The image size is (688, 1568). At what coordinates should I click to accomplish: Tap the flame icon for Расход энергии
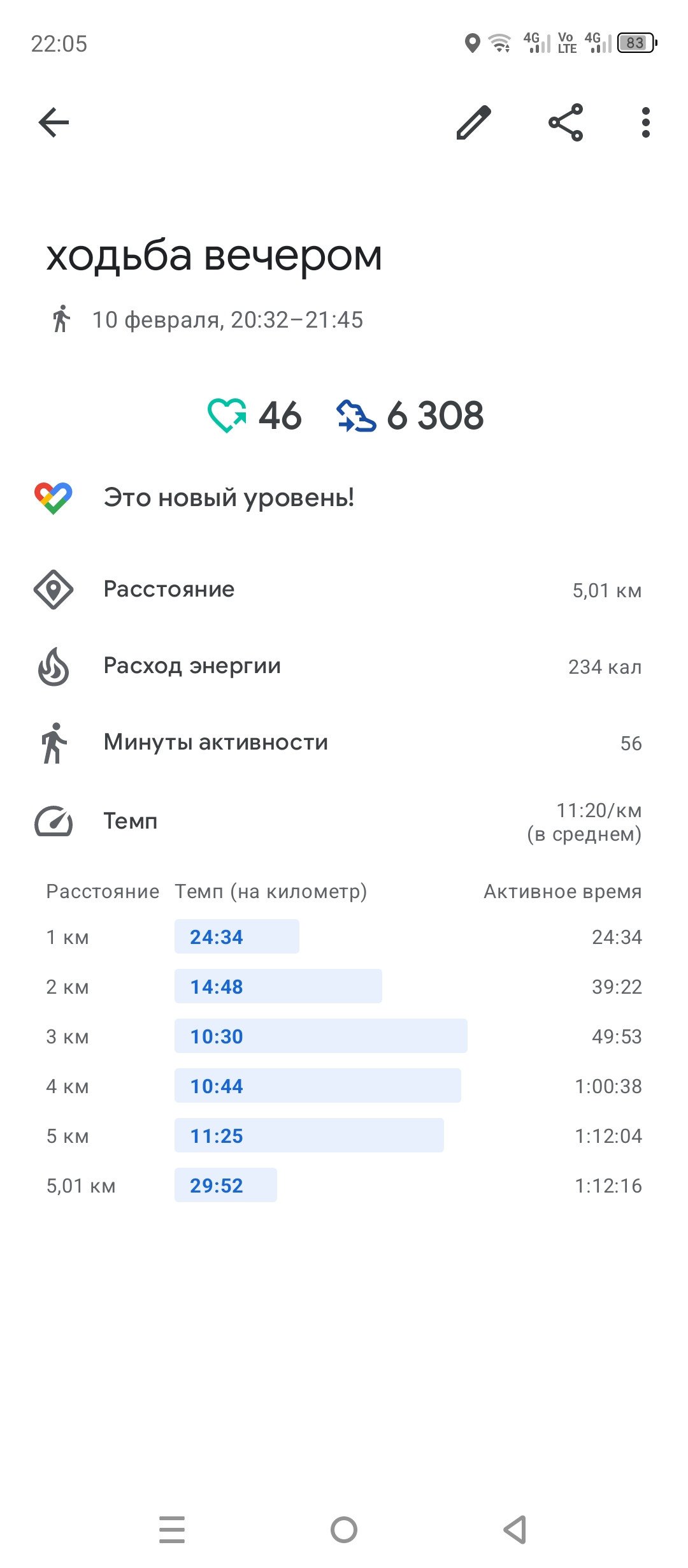[x=54, y=667]
